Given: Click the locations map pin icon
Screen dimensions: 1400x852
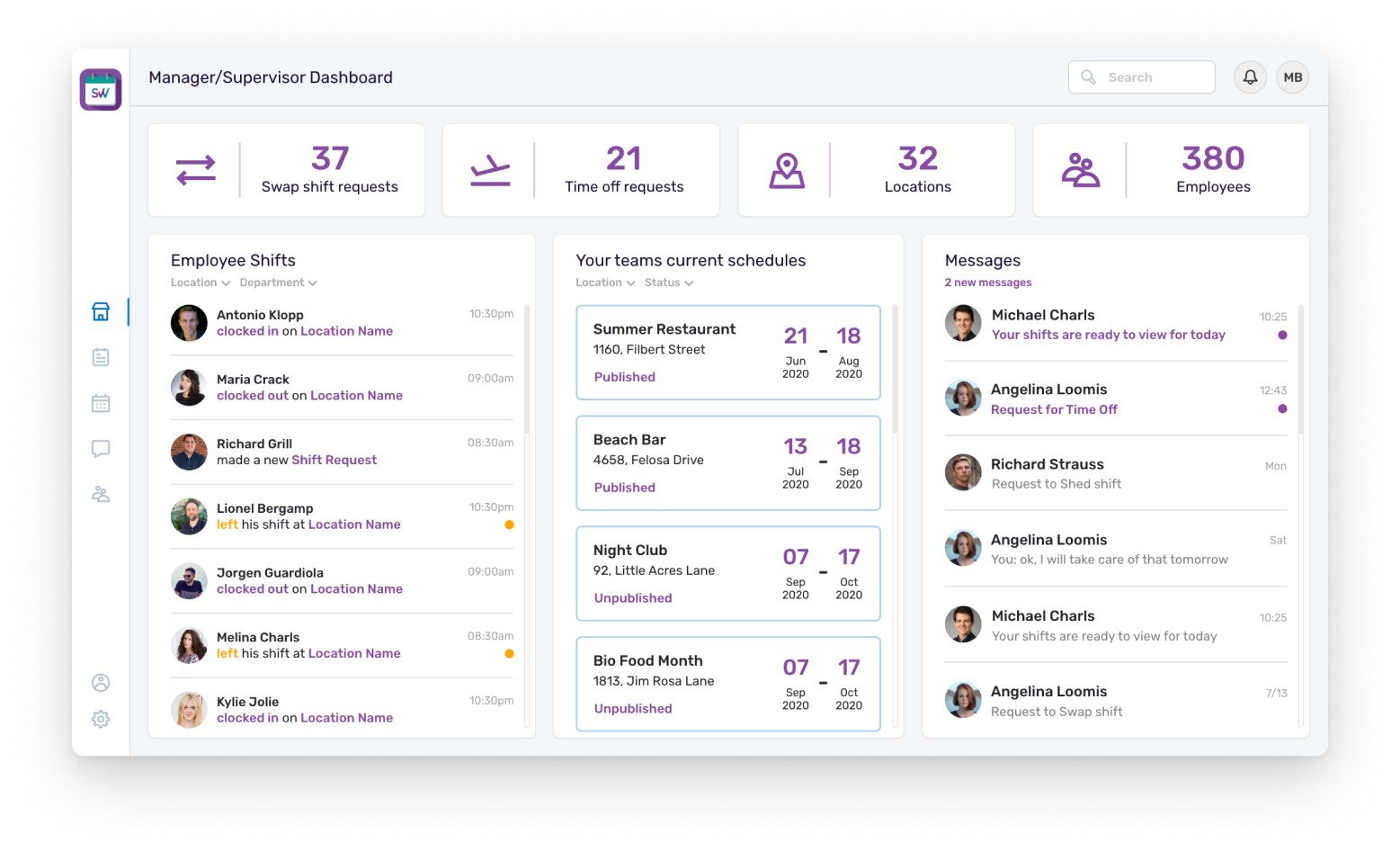Looking at the screenshot, I should (787, 170).
